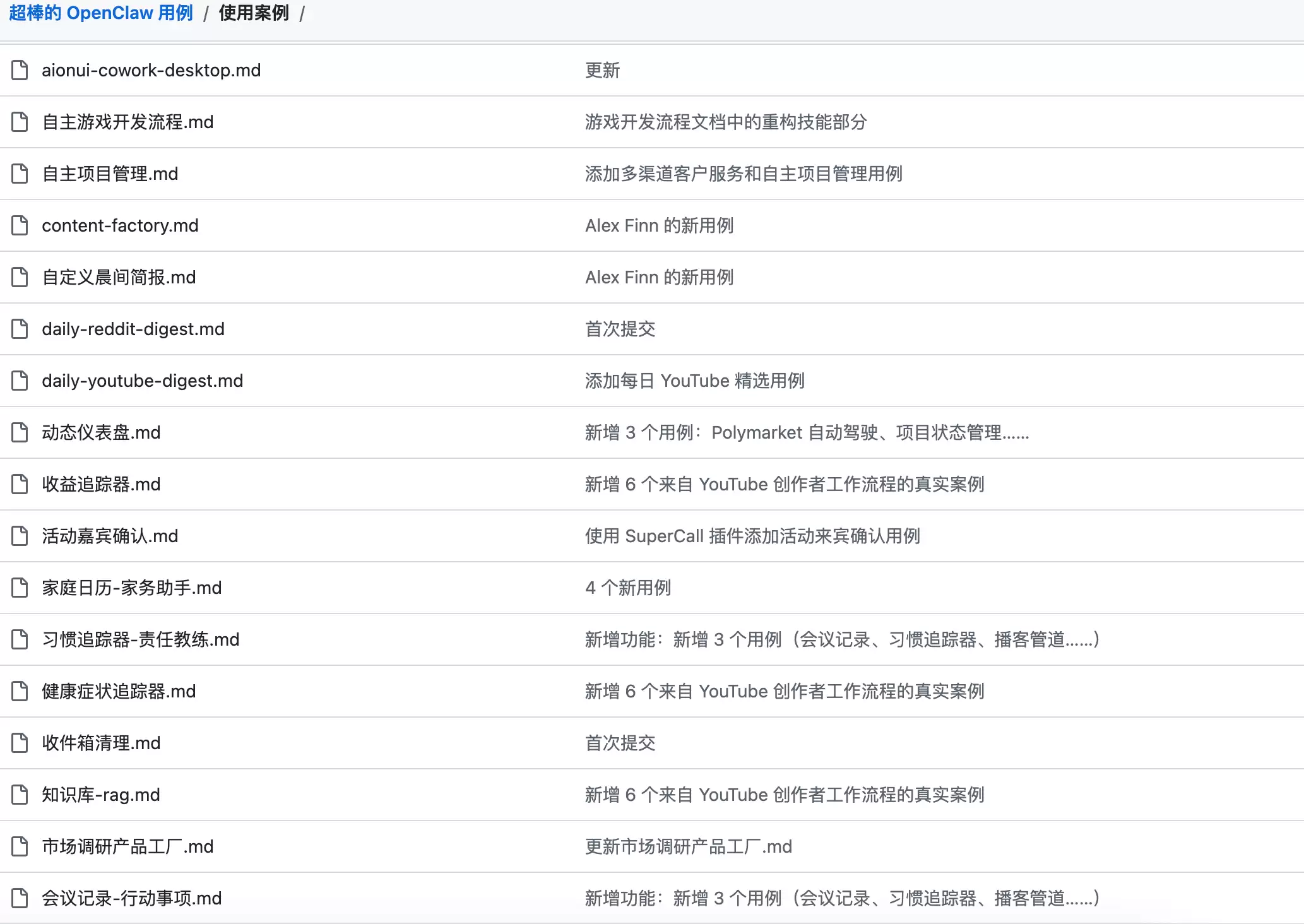This screenshot has width=1304, height=924.
Task: Open 习惯追踪器-责任教练.md
Action: 140,639
